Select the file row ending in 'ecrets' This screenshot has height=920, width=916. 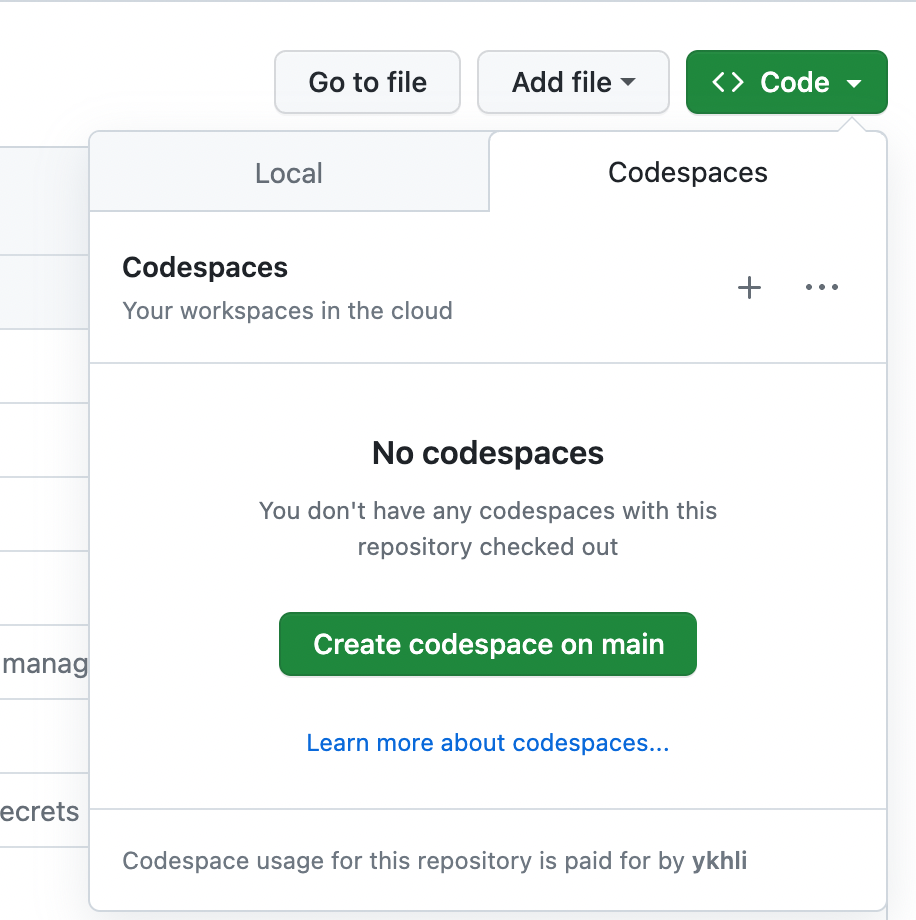coord(40,811)
